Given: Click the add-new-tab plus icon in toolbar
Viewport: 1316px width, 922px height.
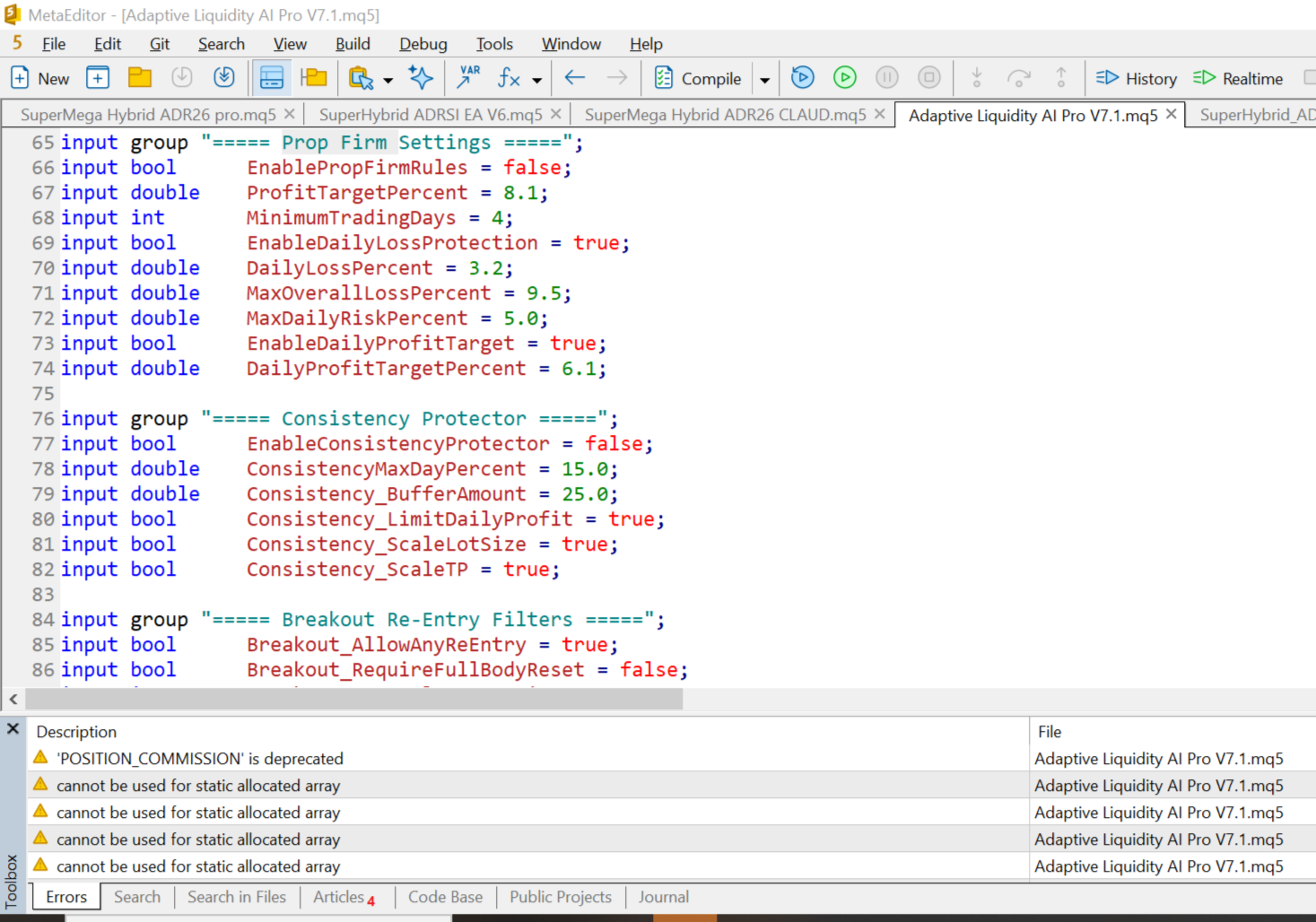Looking at the screenshot, I should click(98, 78).
